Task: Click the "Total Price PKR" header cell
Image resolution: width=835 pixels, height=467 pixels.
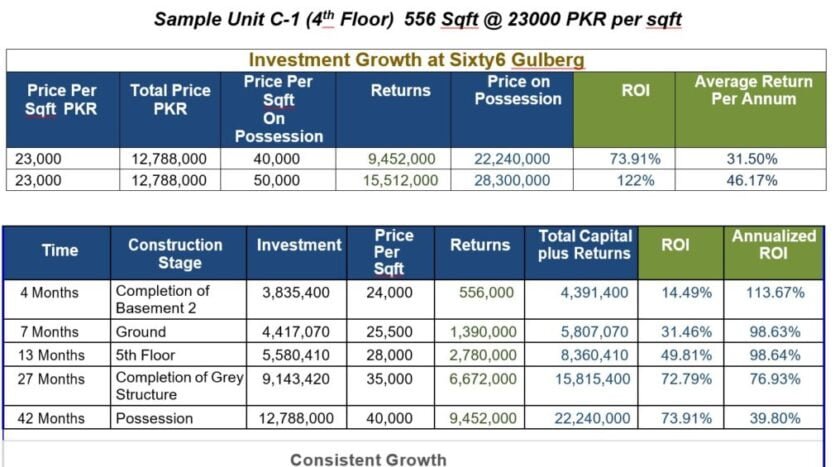Action: 170,99
